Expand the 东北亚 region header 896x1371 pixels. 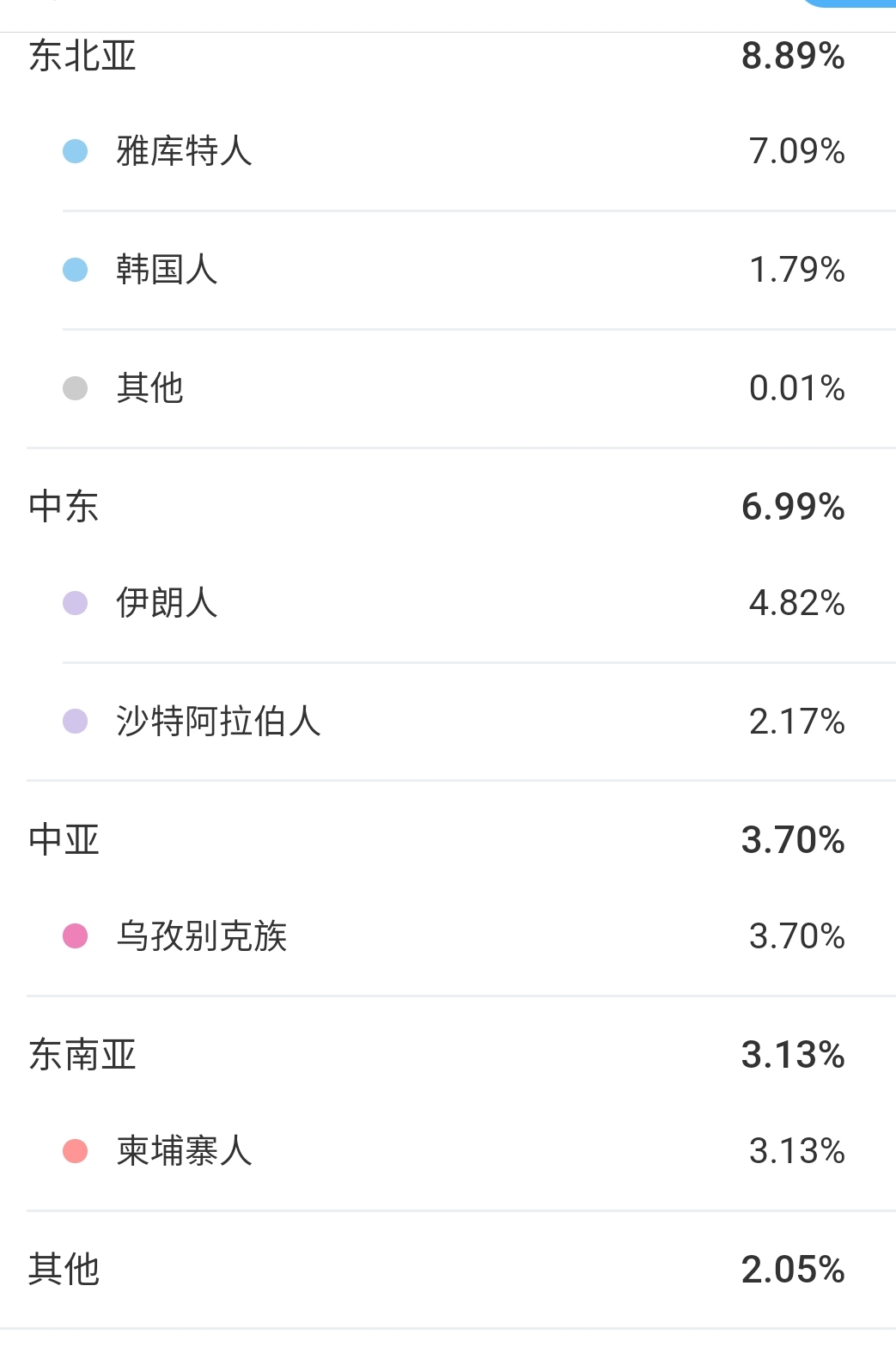(x=448, y=57)
